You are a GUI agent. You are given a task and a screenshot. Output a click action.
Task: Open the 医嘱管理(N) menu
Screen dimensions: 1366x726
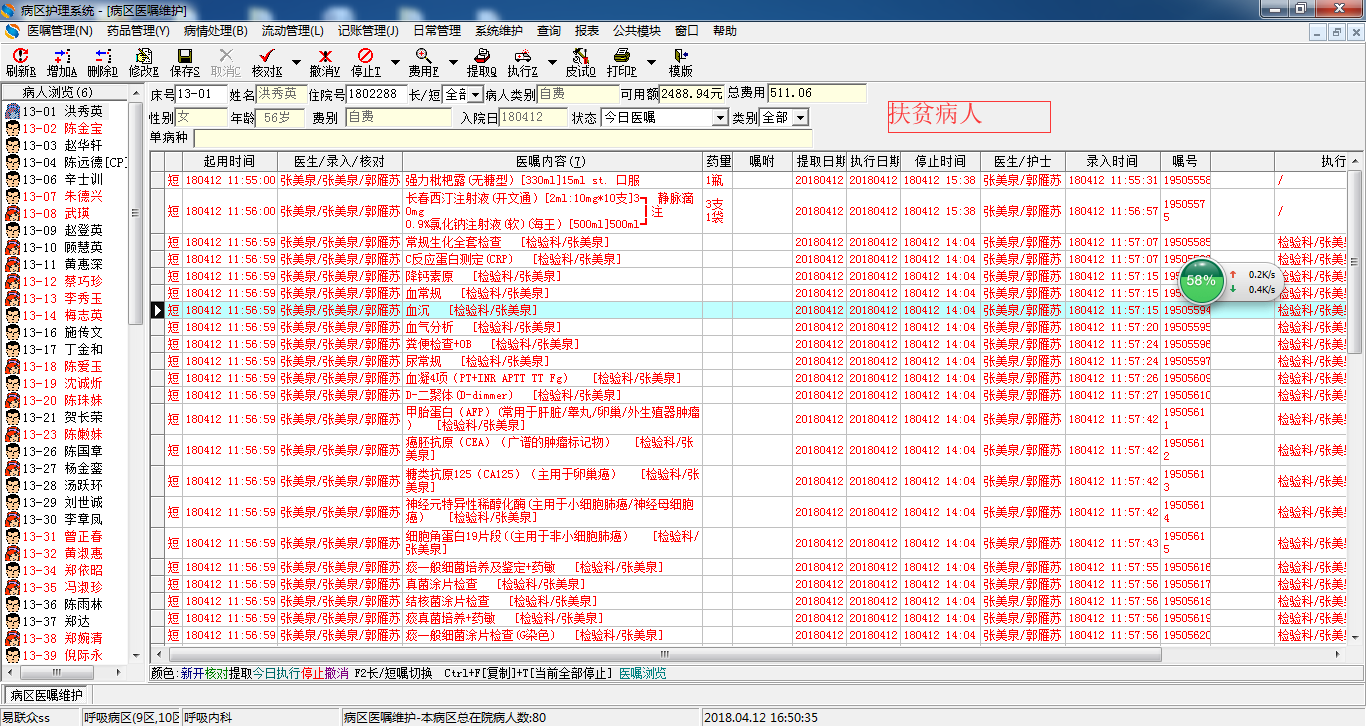tap(60, 31)
